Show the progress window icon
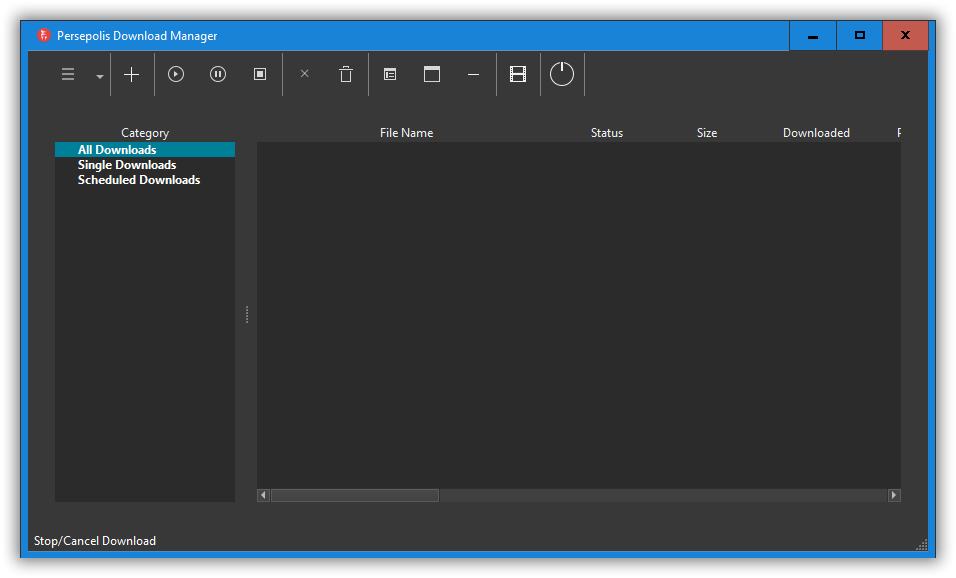956x578 pixels. pos(432,74)
